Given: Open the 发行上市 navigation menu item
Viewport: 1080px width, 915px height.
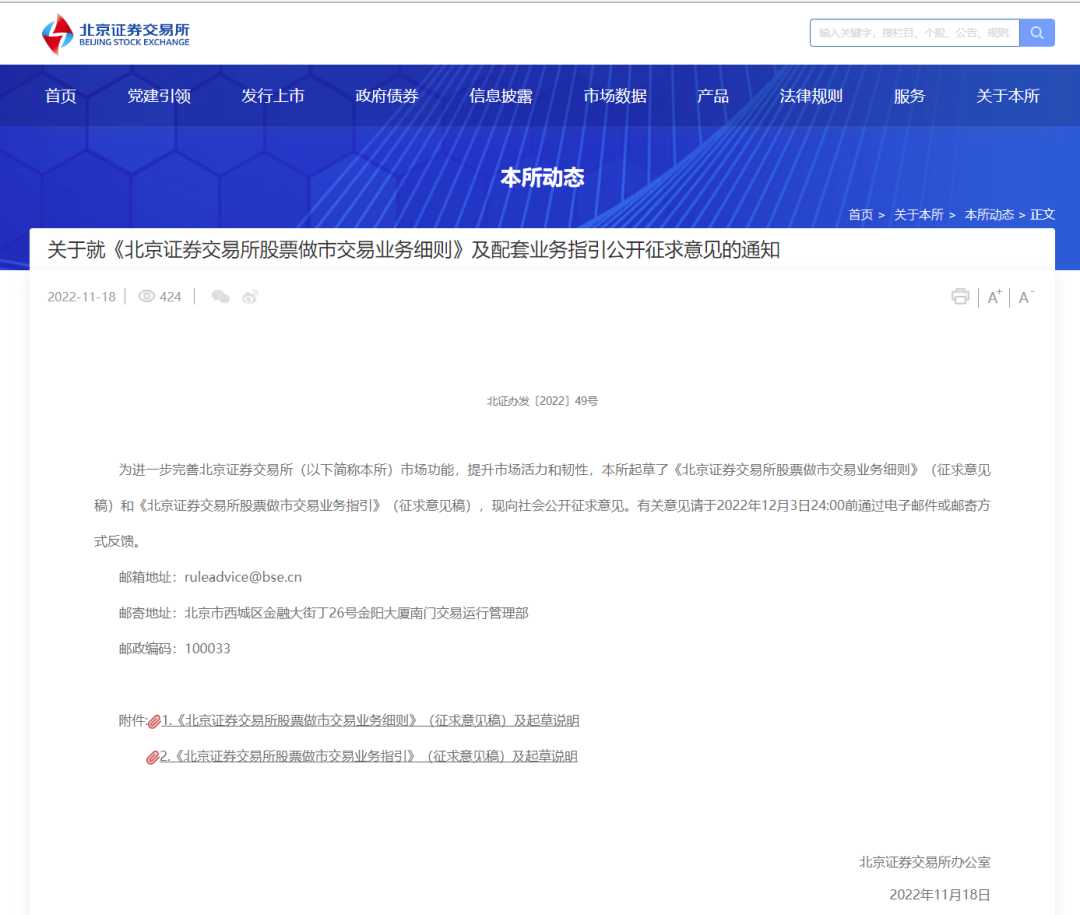Looking at the screenshot, I should pos(273,96).
